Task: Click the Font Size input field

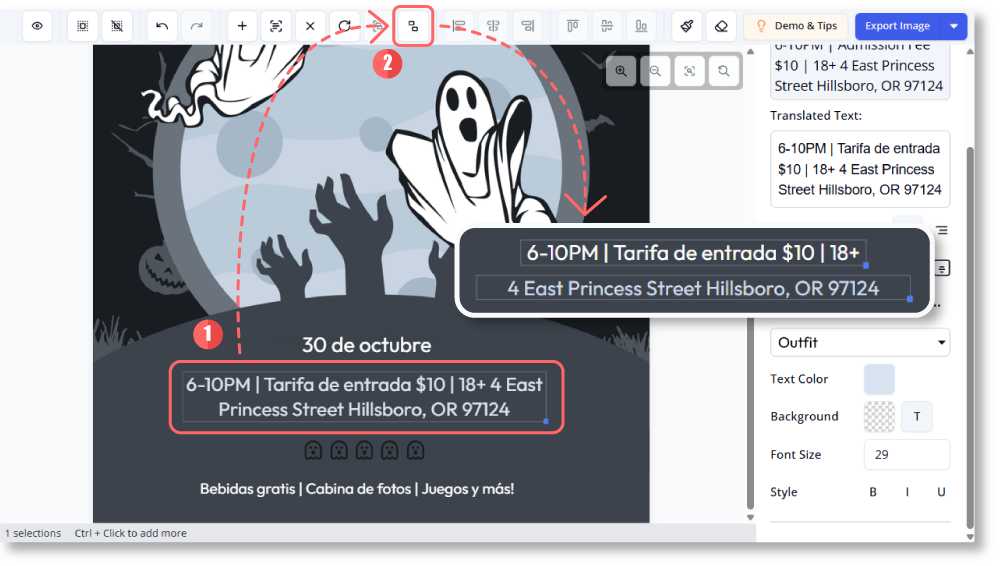Action: click(906, 454)
